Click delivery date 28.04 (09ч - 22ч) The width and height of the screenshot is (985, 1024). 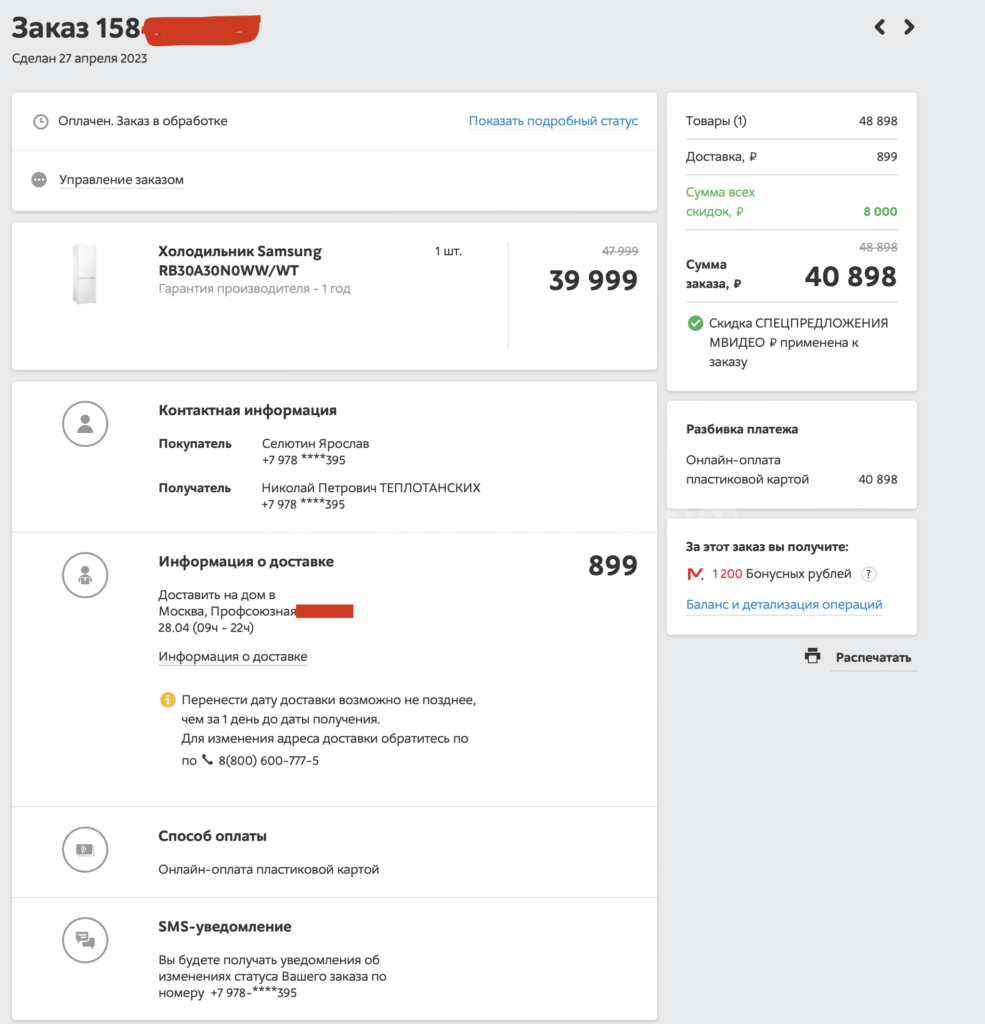(x=206, y=628)
